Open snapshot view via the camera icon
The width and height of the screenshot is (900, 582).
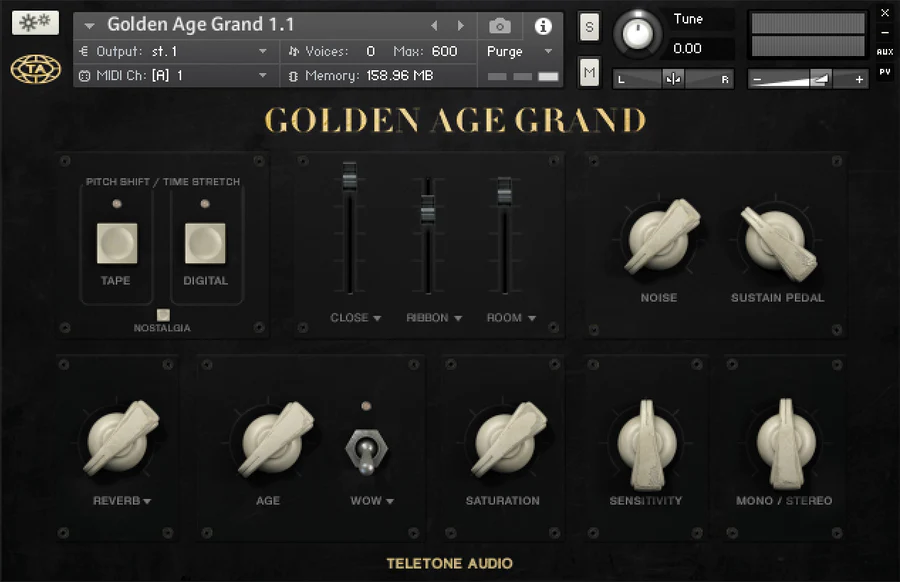(x=500, y=24)
